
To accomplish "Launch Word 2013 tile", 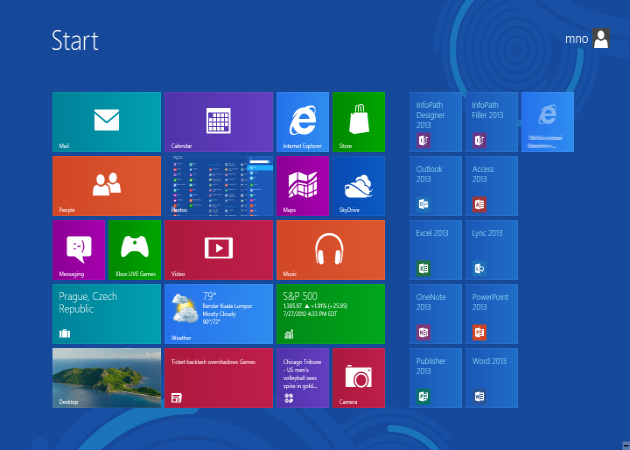I will pyautogui.click(x=492, y=379).
